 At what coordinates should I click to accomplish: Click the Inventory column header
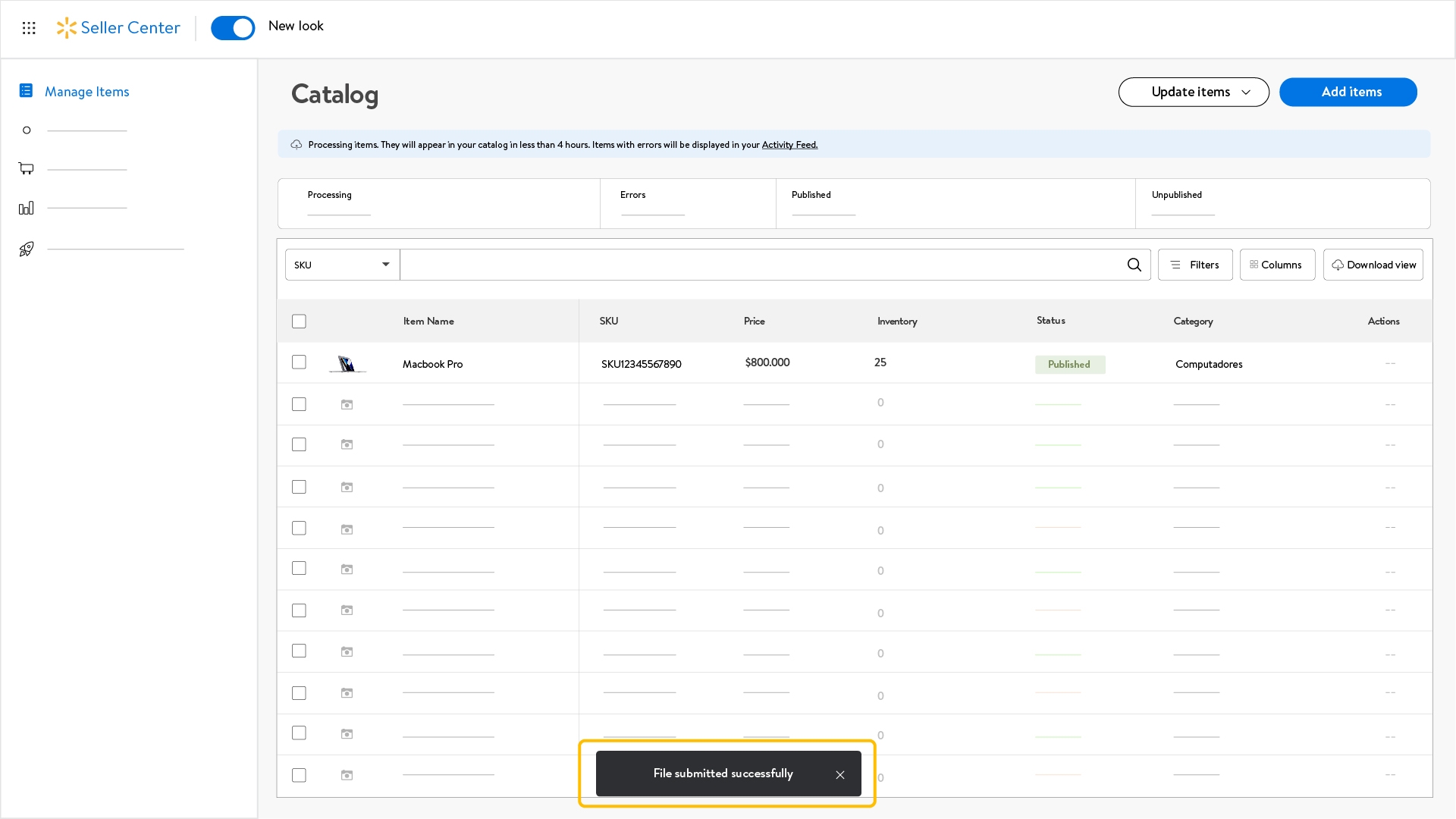pyautogui.click(x=897, y=322)
